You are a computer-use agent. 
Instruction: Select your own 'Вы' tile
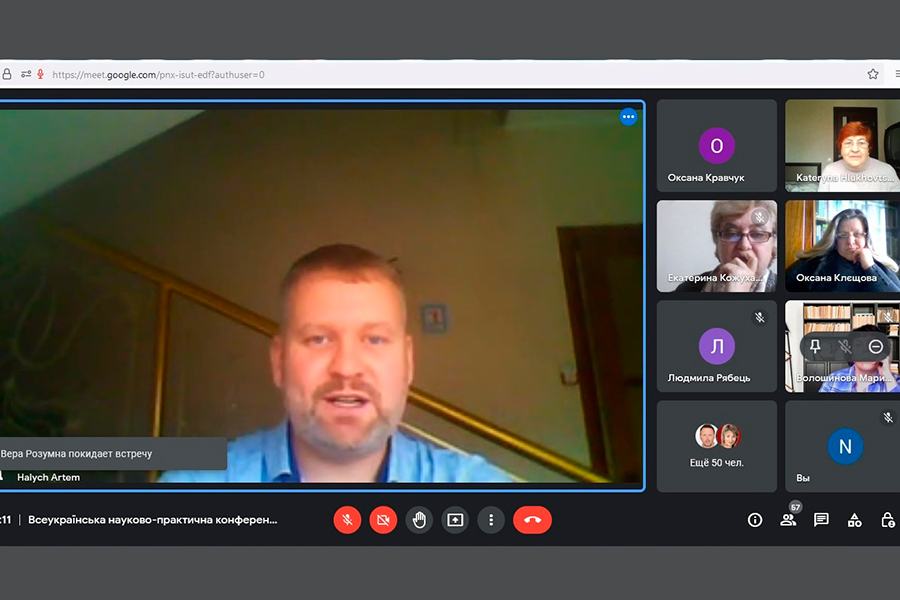[843, 446]
